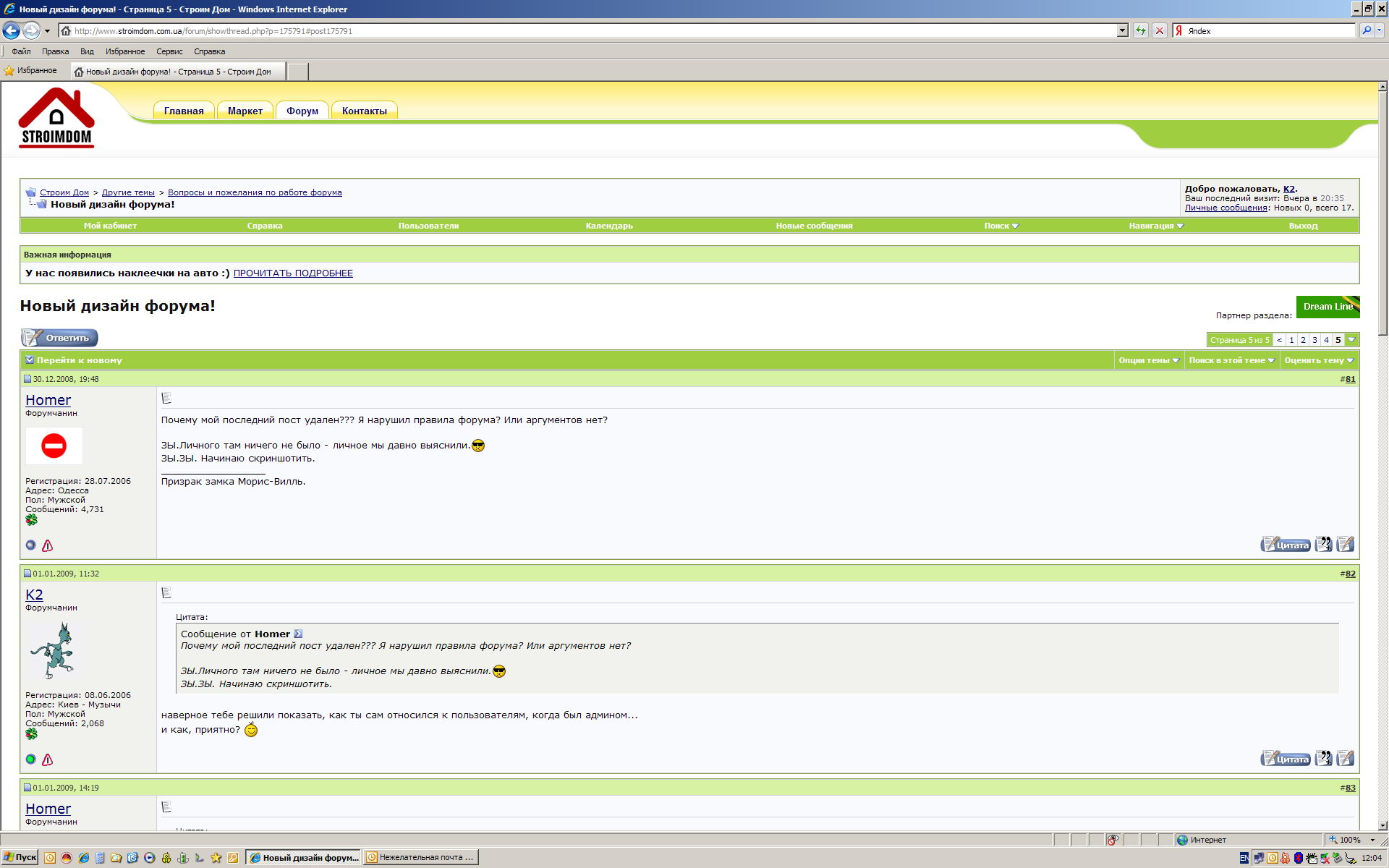Open Личные сообщения link
The height and width of the screenshot is (868, 1389).
[x=1226, y=208]
